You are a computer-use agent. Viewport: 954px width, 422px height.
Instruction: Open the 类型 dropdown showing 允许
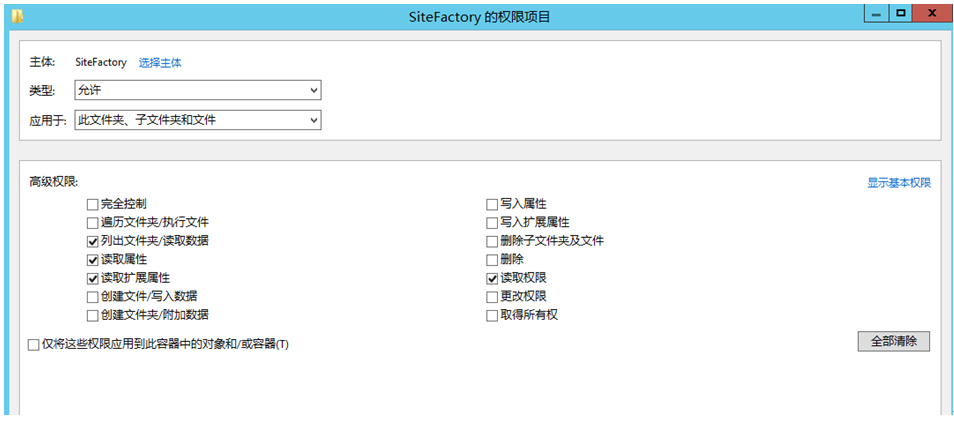coord(198,90)
